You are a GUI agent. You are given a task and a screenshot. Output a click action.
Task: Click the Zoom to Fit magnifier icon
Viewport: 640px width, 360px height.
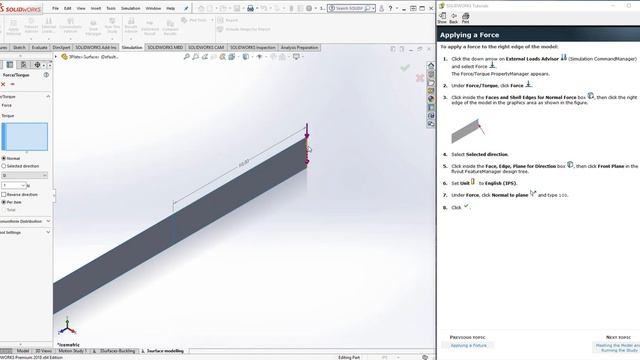pos(187,57)
